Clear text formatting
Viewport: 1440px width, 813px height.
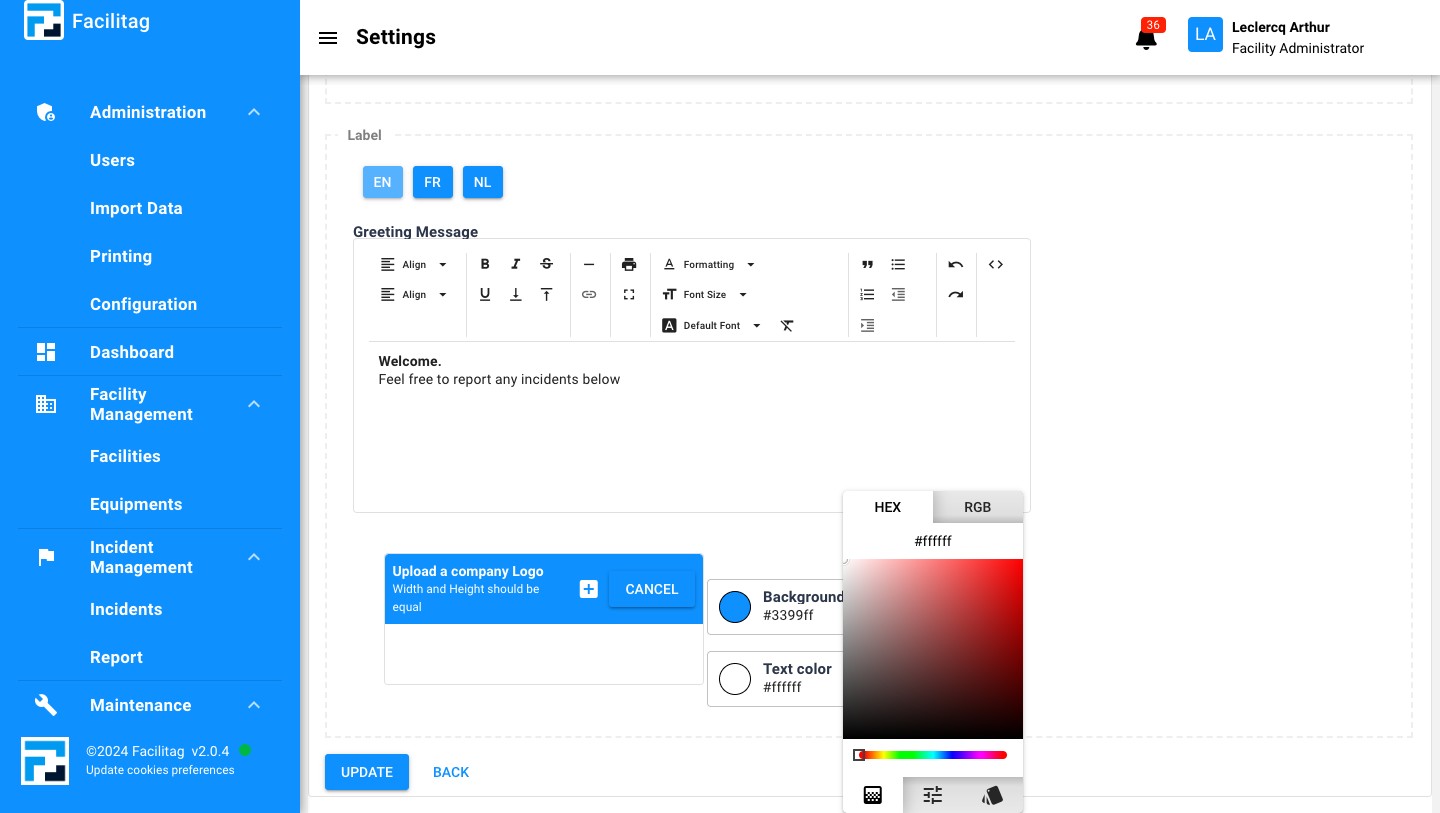pyautogui.click(x=787, y=325)
